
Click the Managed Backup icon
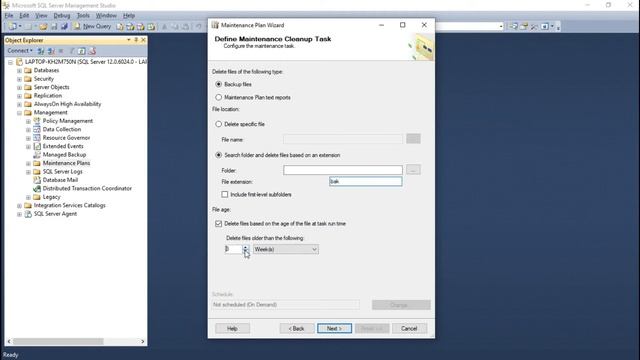click(37, 155)
